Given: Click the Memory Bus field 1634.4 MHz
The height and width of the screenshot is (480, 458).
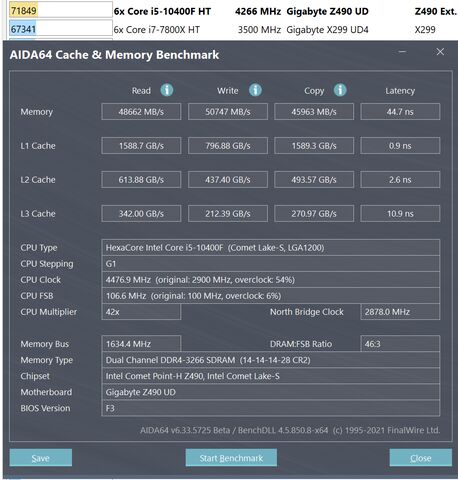Looking at the screenshot, I should pyautogui.click(x=141, y=344).
